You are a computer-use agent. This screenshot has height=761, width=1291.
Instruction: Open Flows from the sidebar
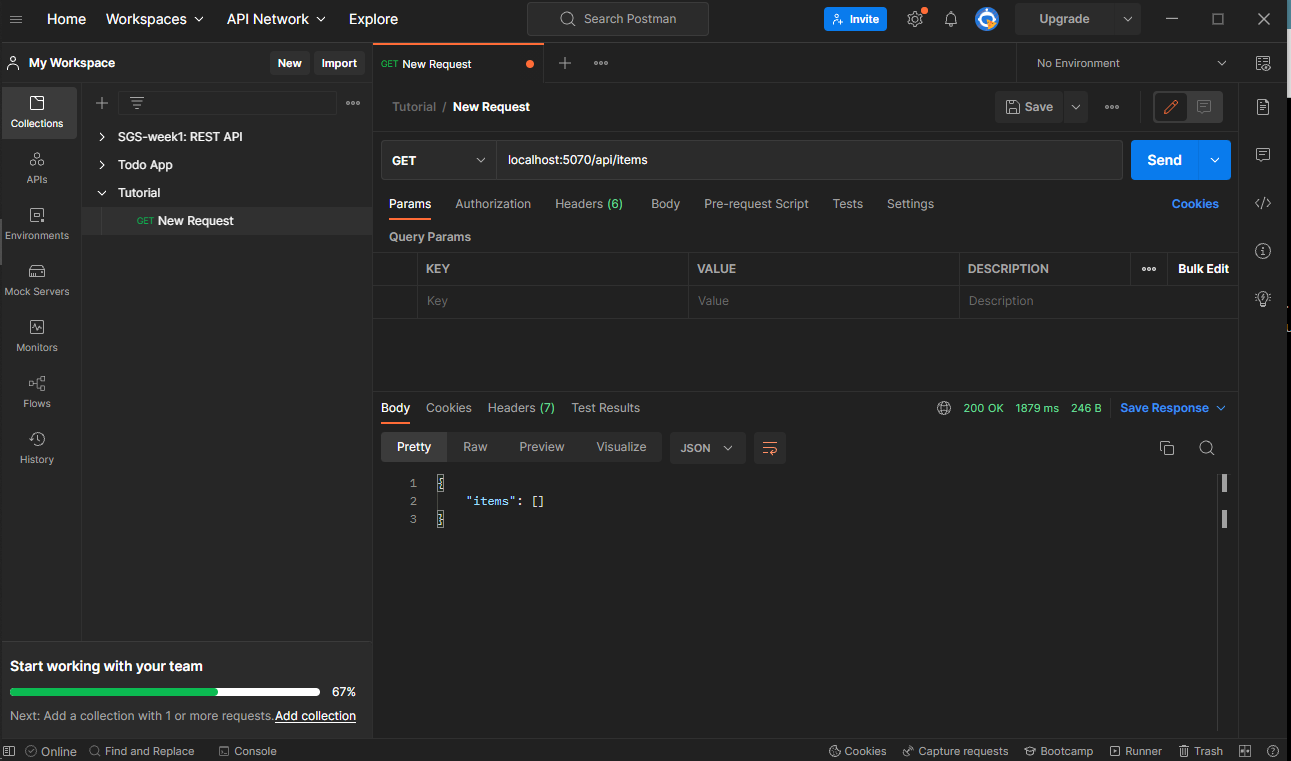pos(37,392)
